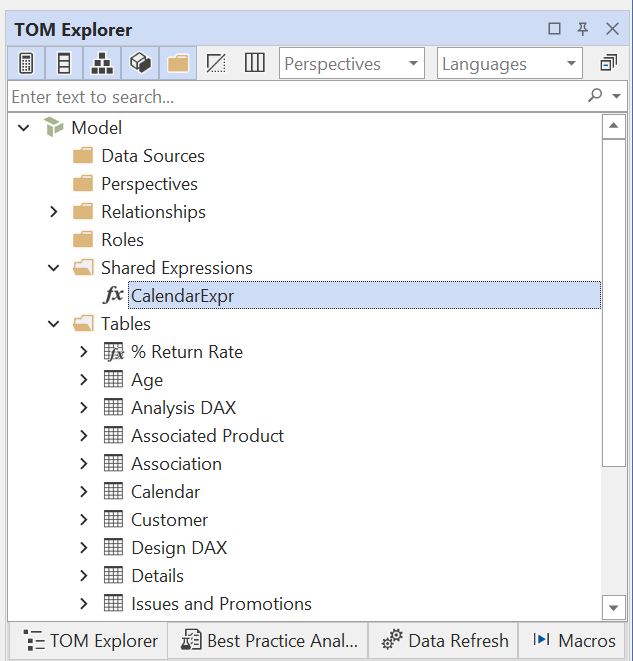Viewport: 633px width, 661px height.
Task: Open the Perspectives dropdown
Action: pos(352,63)
